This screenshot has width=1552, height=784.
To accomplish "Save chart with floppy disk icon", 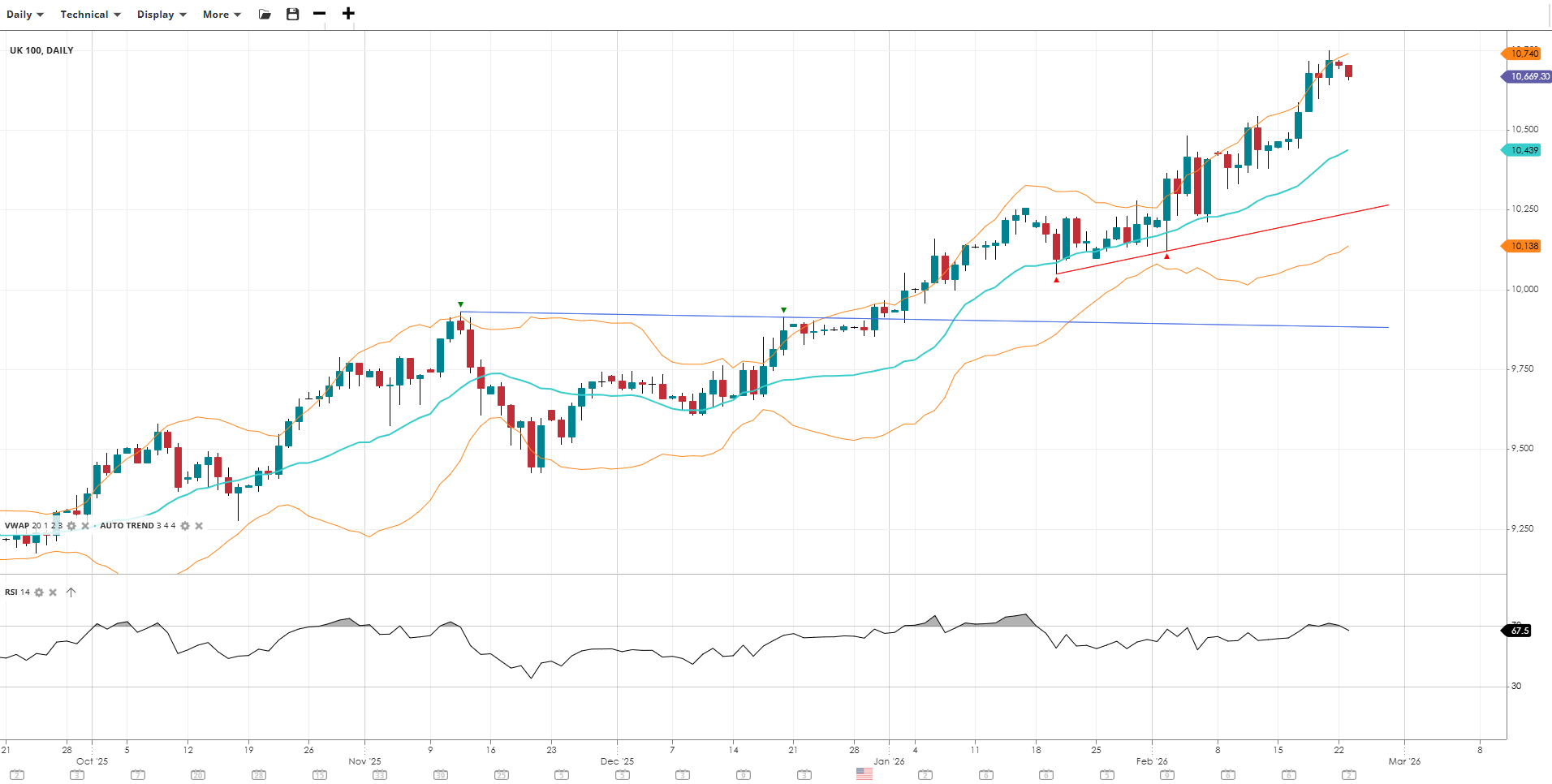I will pos(293,15).
